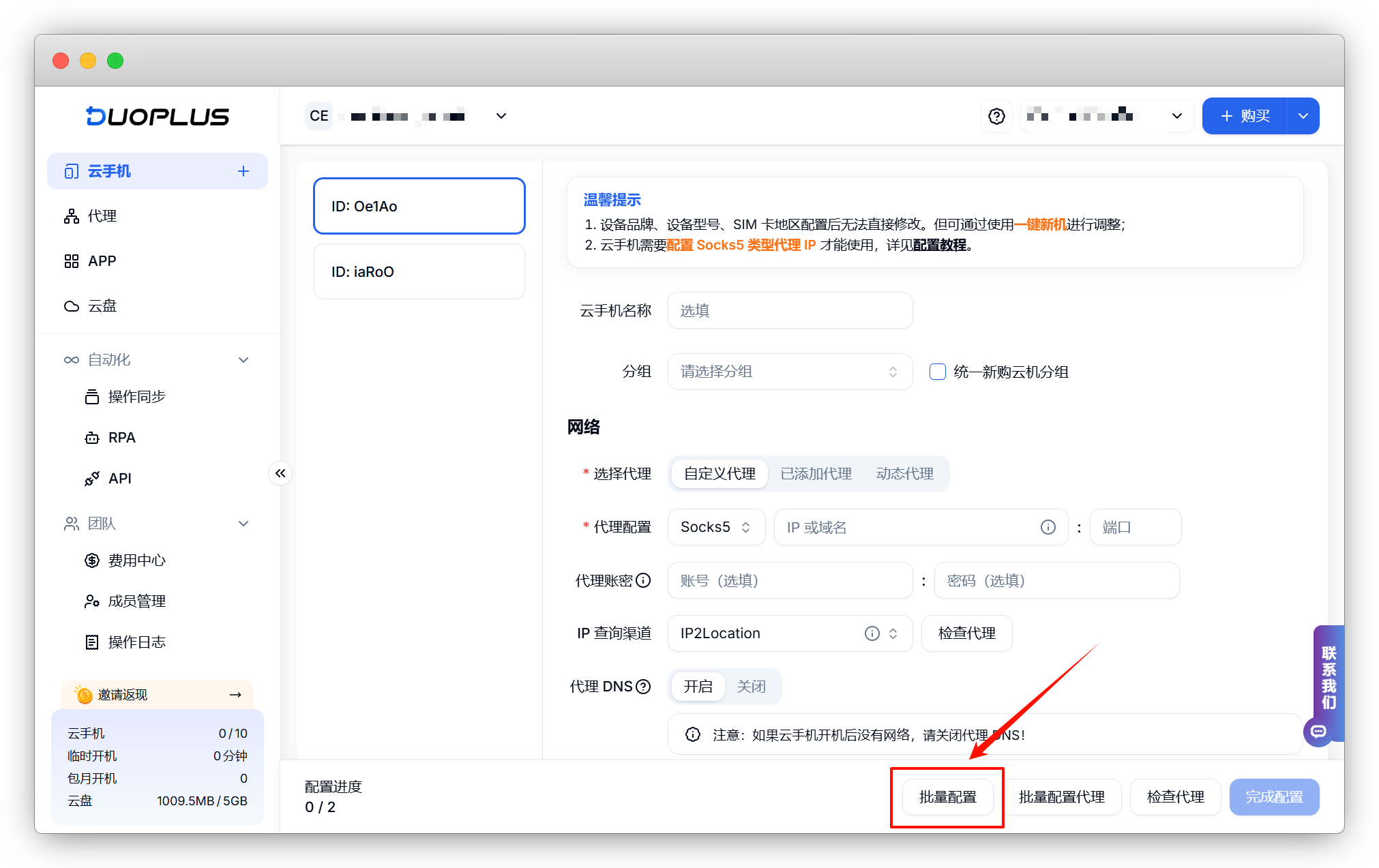1379x868 pixels.
Task: Open 云盘 in the sidebar
Action: pyautogui.click(x=102, y=306)
